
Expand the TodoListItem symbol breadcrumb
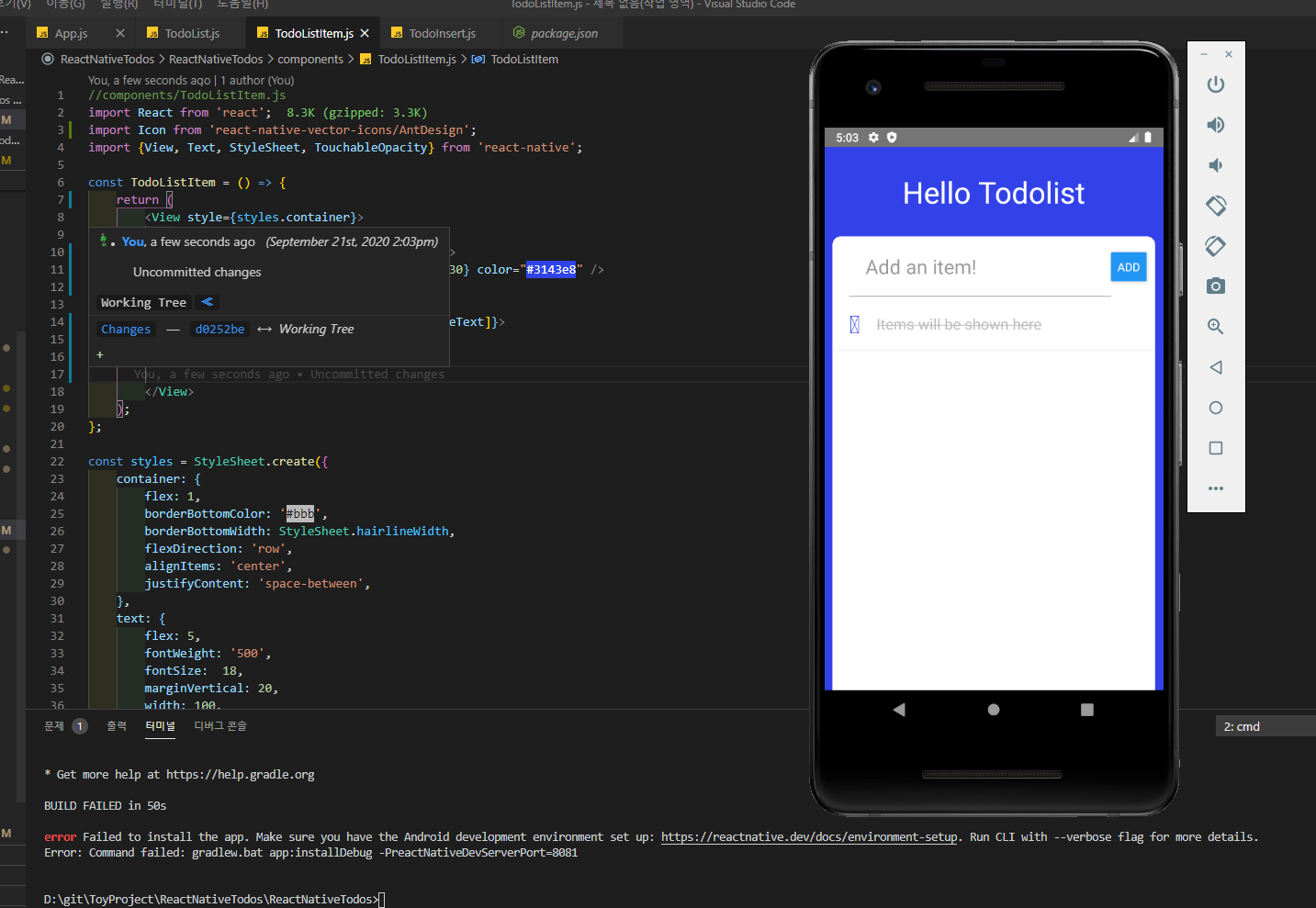(x=524, y=60)
